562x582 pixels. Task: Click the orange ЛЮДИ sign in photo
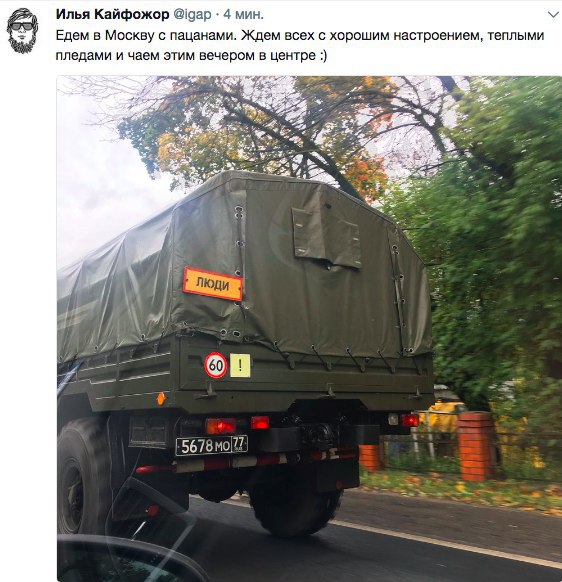[212, 284]
